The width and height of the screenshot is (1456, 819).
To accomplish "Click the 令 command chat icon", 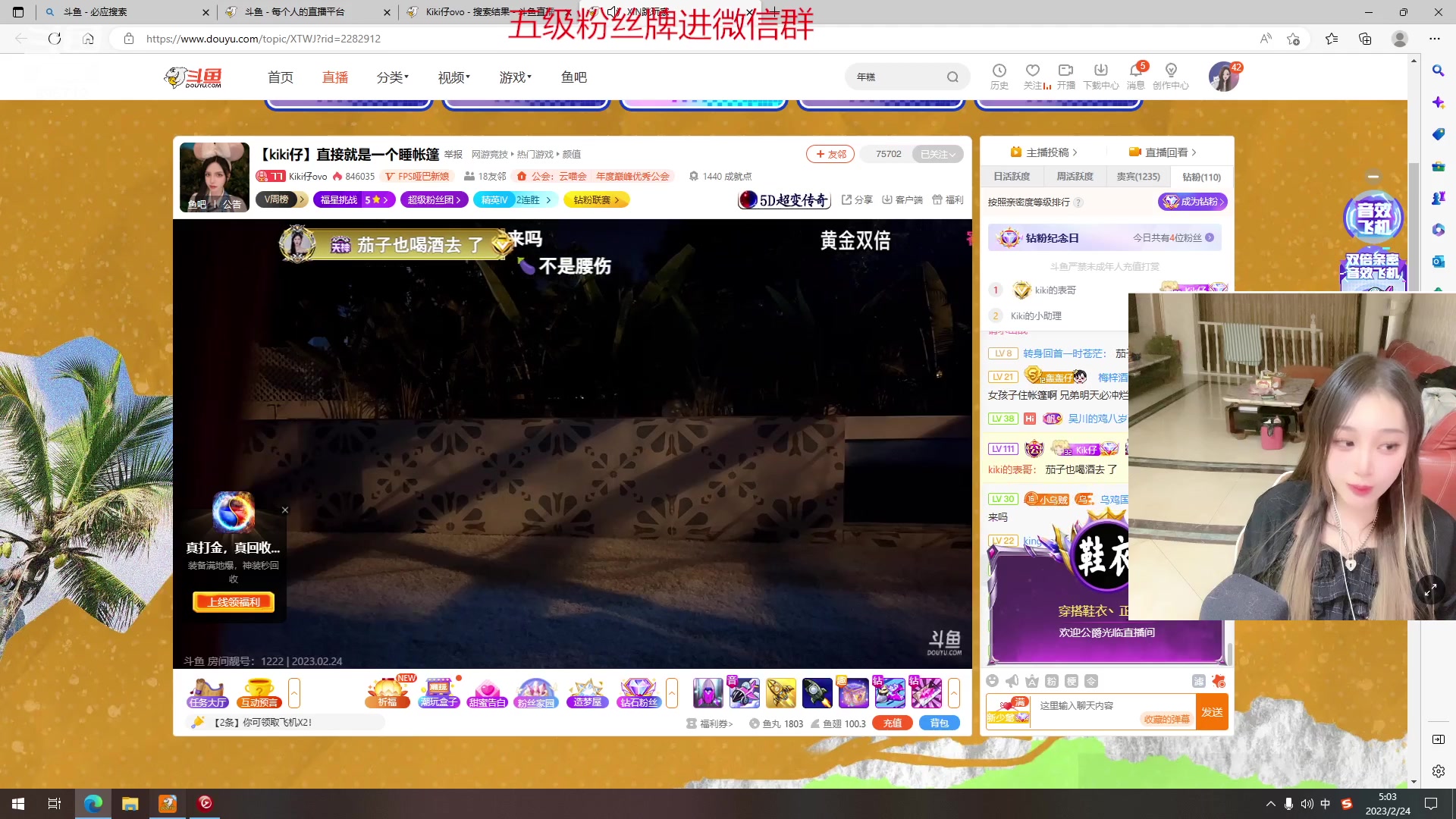I will (x=1090, y=681).
